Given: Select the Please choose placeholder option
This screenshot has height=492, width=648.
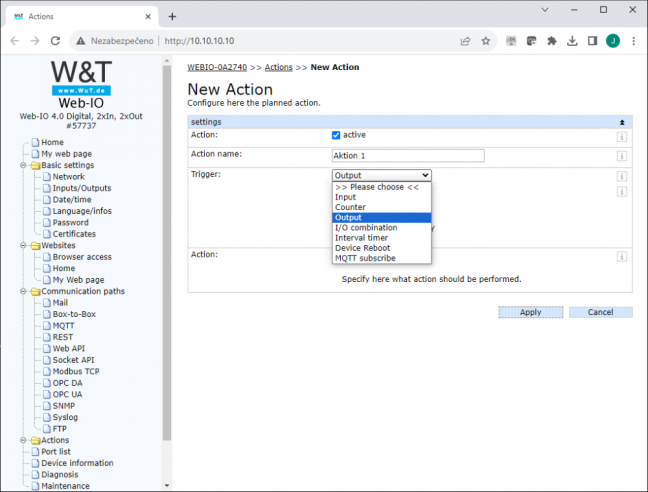Looking at the screenshot, I should coord(381,187).
